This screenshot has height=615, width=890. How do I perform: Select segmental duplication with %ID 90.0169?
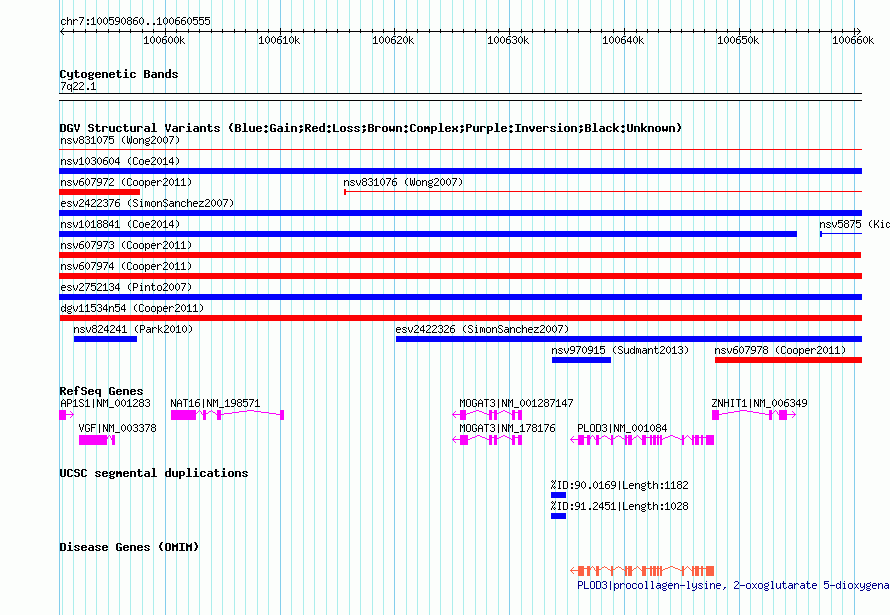click(558, 494)
